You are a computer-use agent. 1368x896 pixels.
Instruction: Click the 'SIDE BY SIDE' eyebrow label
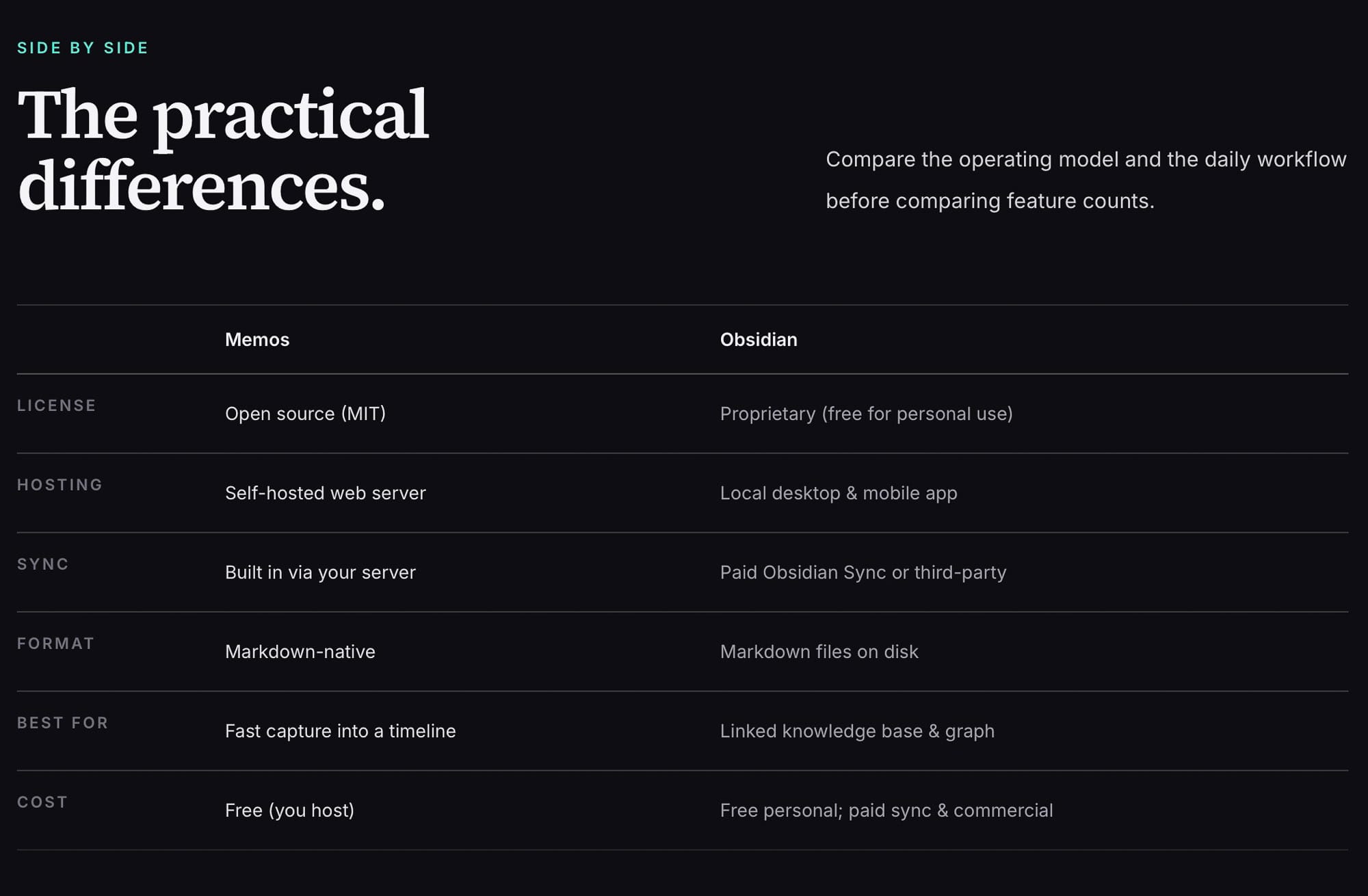click(83, 48)
